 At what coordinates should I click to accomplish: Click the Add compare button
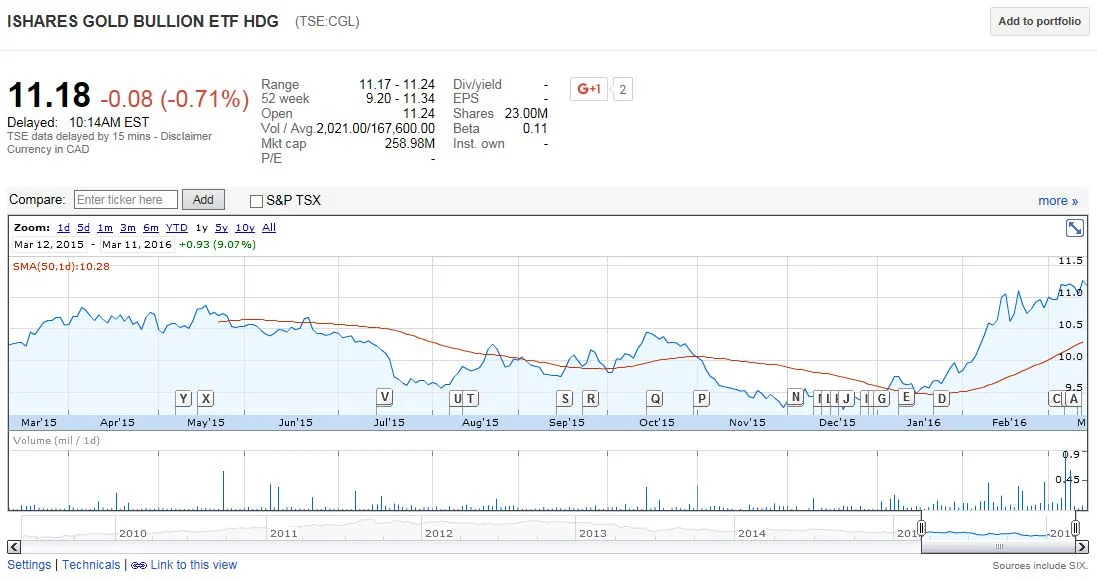[203, 199]
